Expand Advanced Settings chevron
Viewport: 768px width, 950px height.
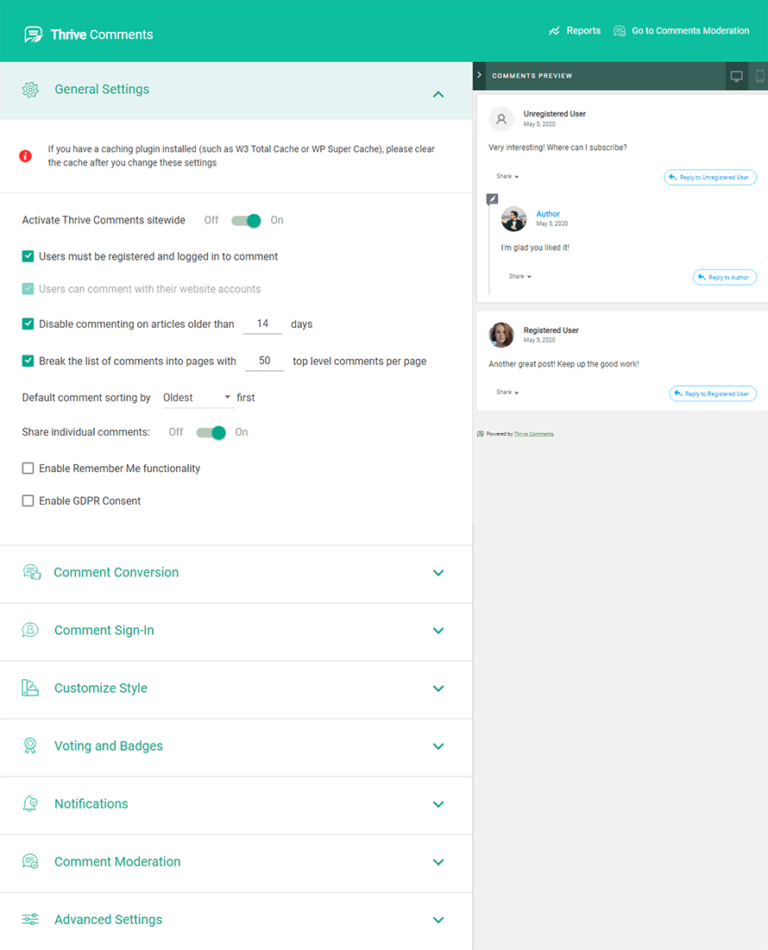click(439, 920)
